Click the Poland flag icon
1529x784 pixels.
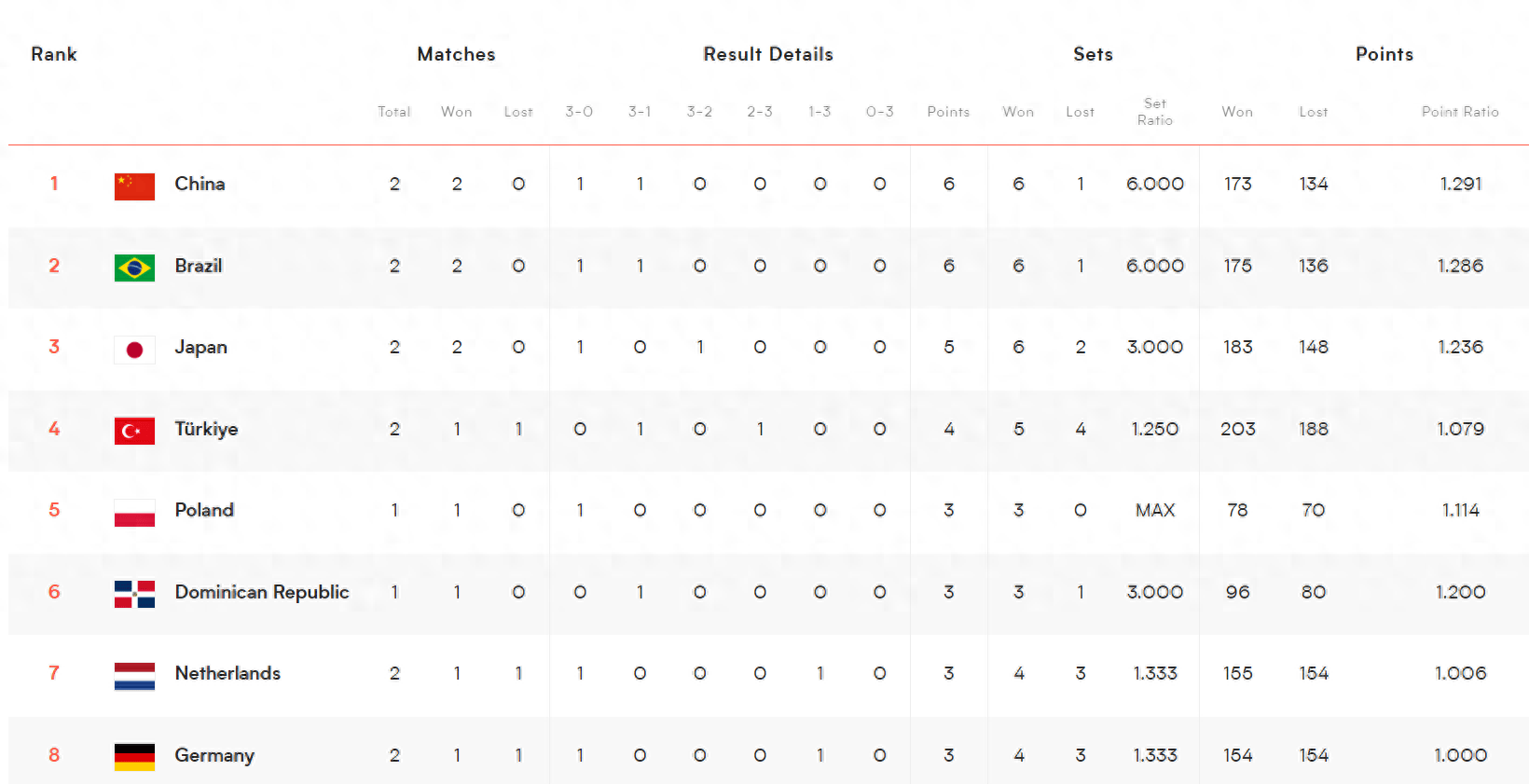[134, 512]
